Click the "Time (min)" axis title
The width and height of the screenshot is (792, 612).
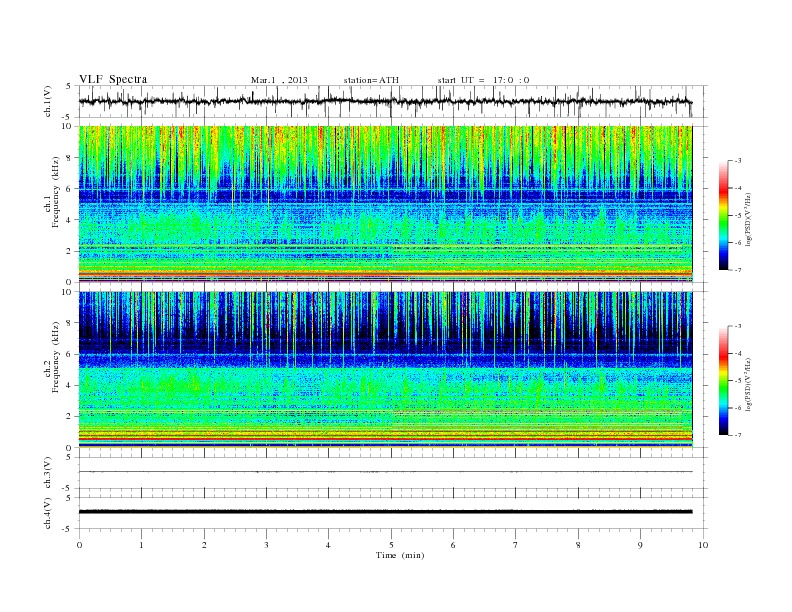point(400,555)
